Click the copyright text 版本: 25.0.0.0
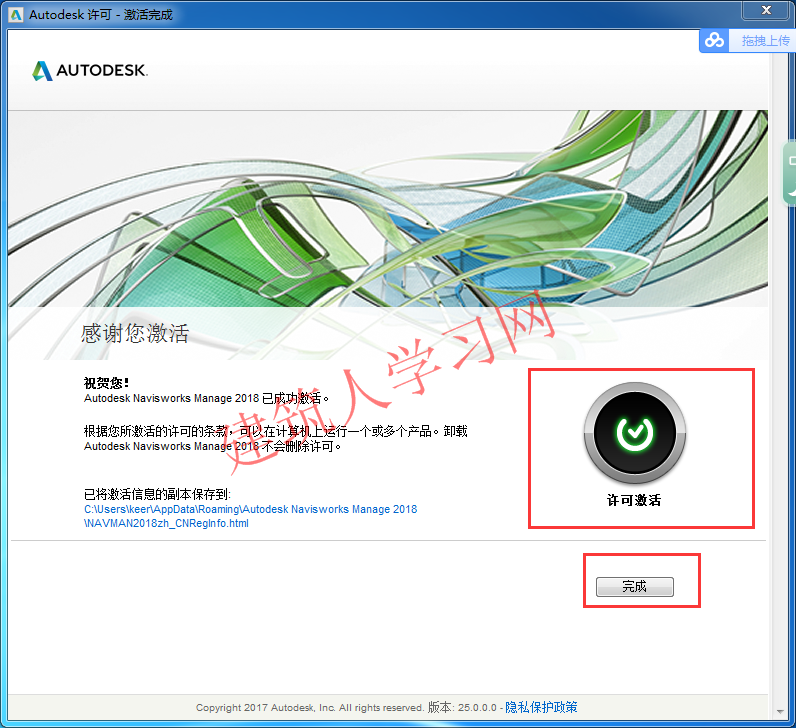 (462, 707)
